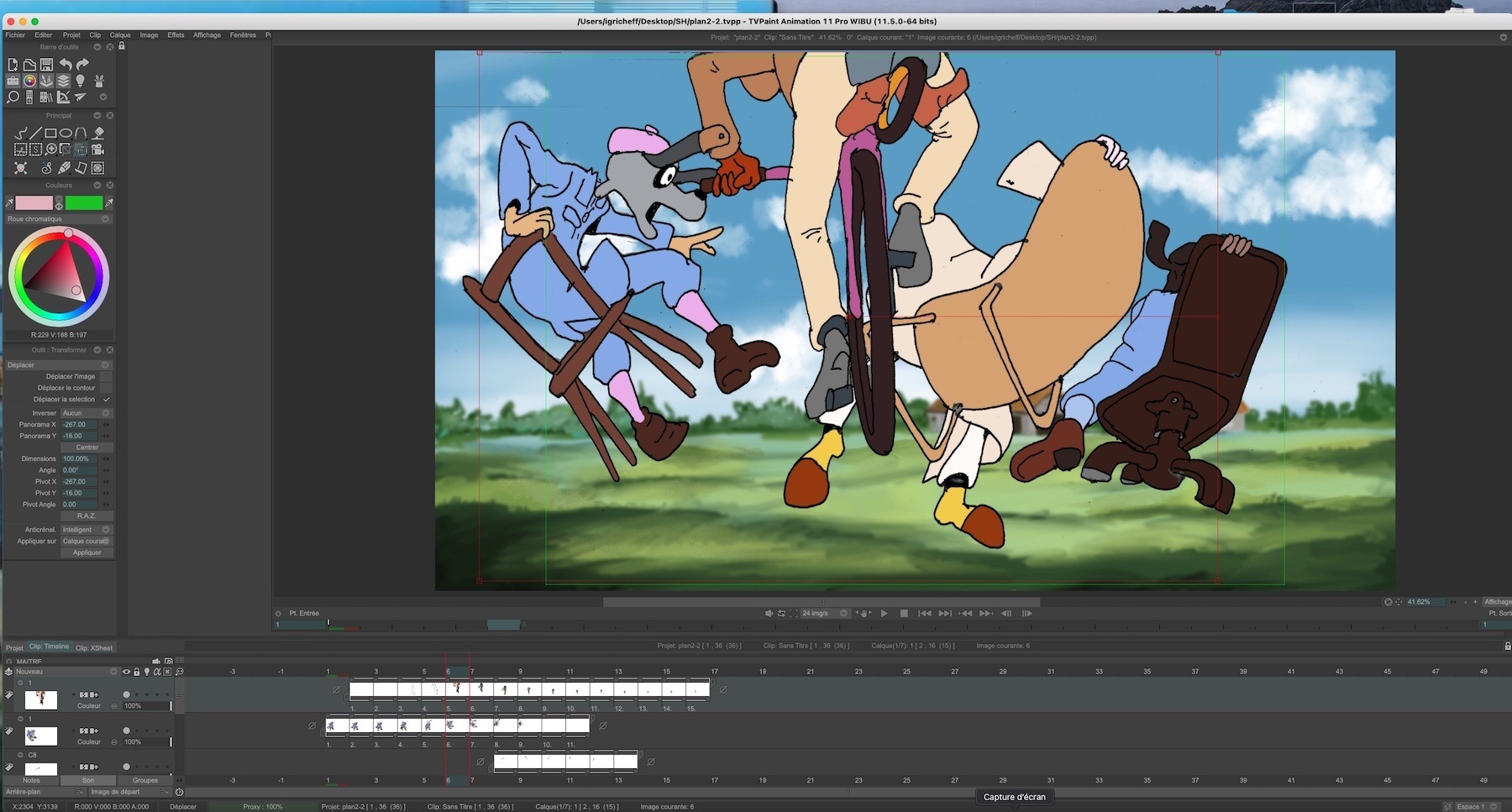Viewport: 1512px width, 812px height.
Task: Select the pencil crayon tool icon
Action: coord(64,168)
